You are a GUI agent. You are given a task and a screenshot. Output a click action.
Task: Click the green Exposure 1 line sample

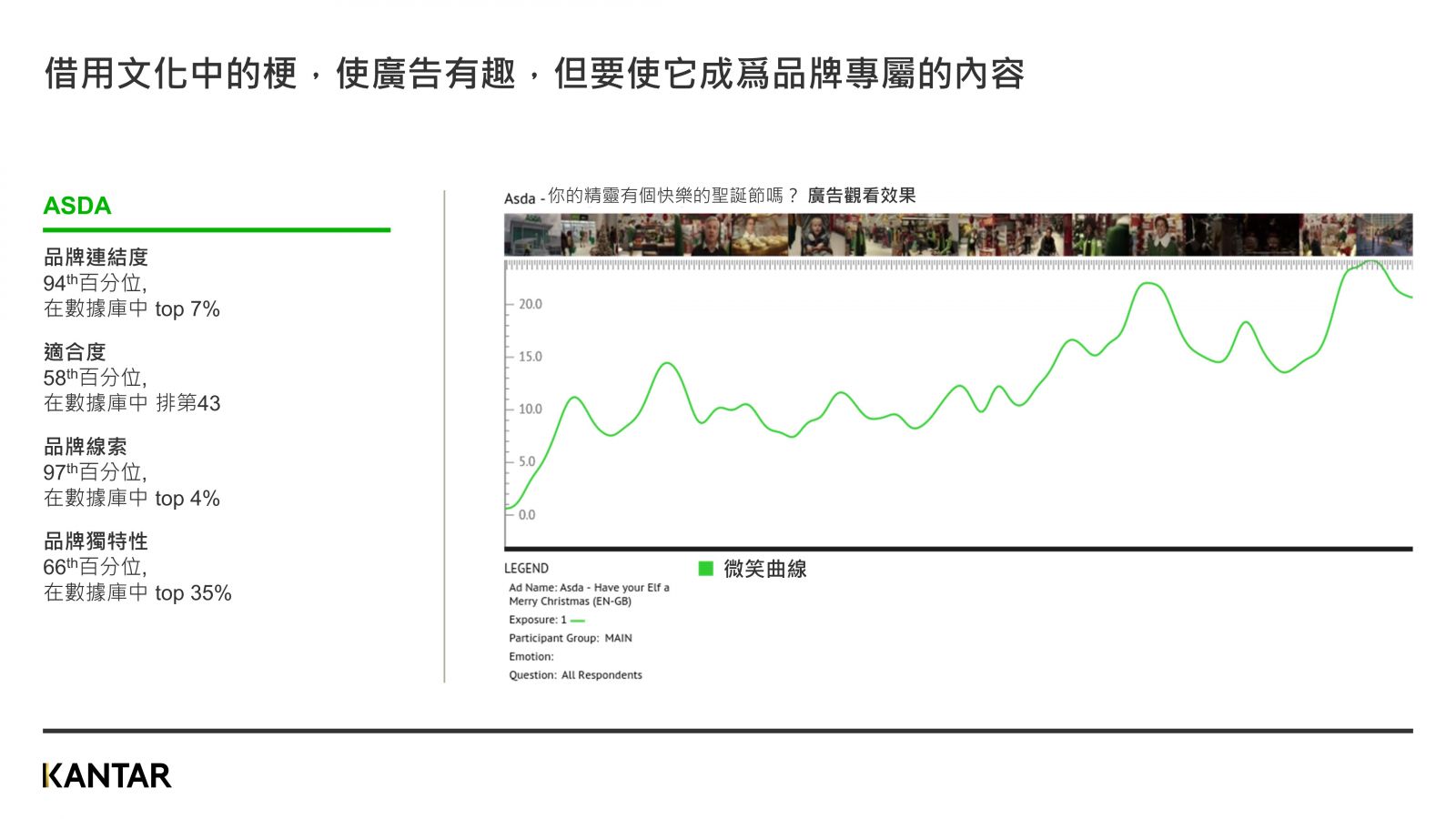pyautogui.click(x=578, y=621)
